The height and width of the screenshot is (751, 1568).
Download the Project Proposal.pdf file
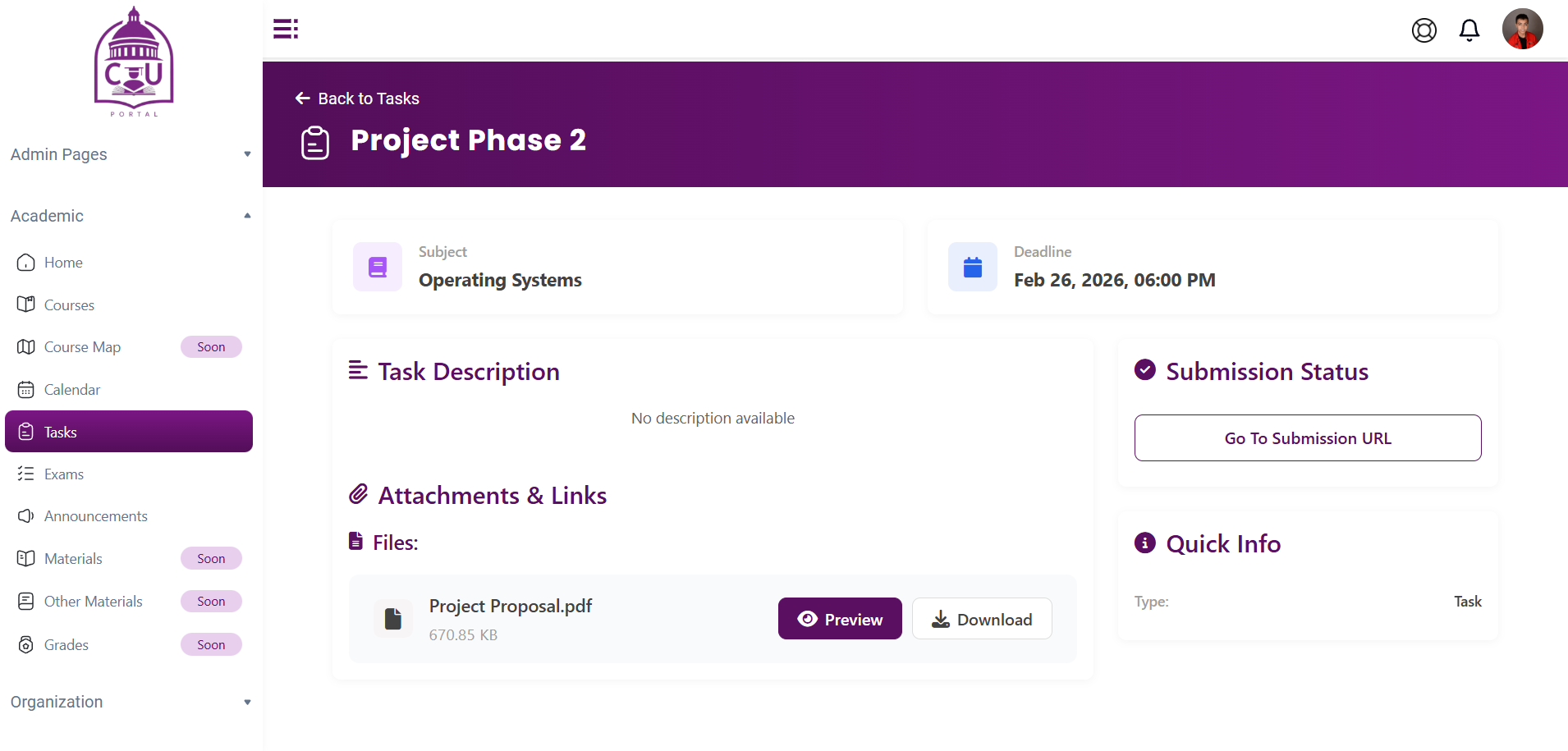pos(982,619)
